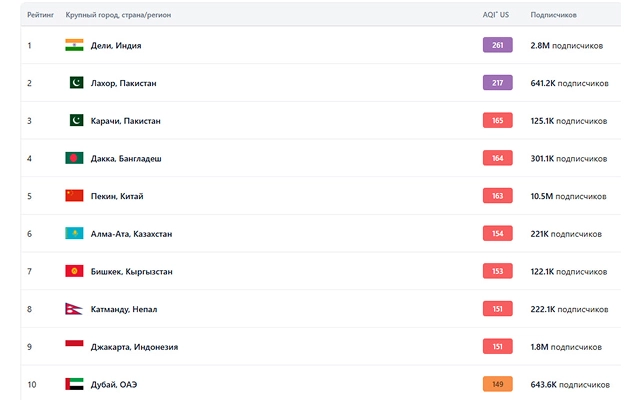
Task: Click the orange AQI badge 149
Action: point(497,384)
